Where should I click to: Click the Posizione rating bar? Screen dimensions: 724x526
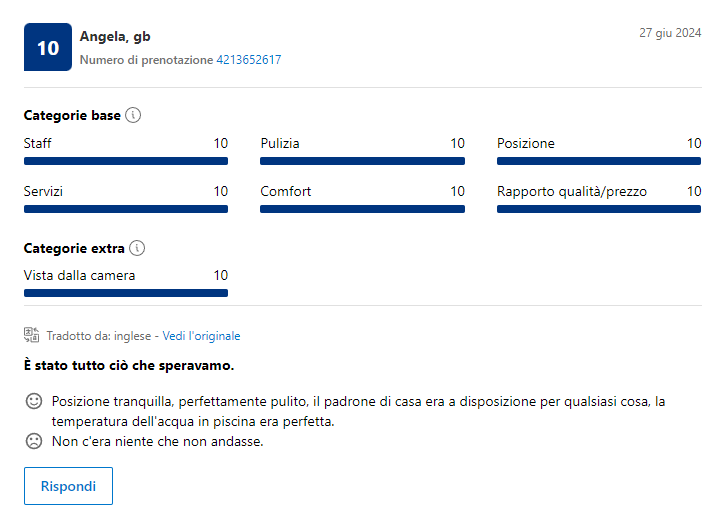599,161
